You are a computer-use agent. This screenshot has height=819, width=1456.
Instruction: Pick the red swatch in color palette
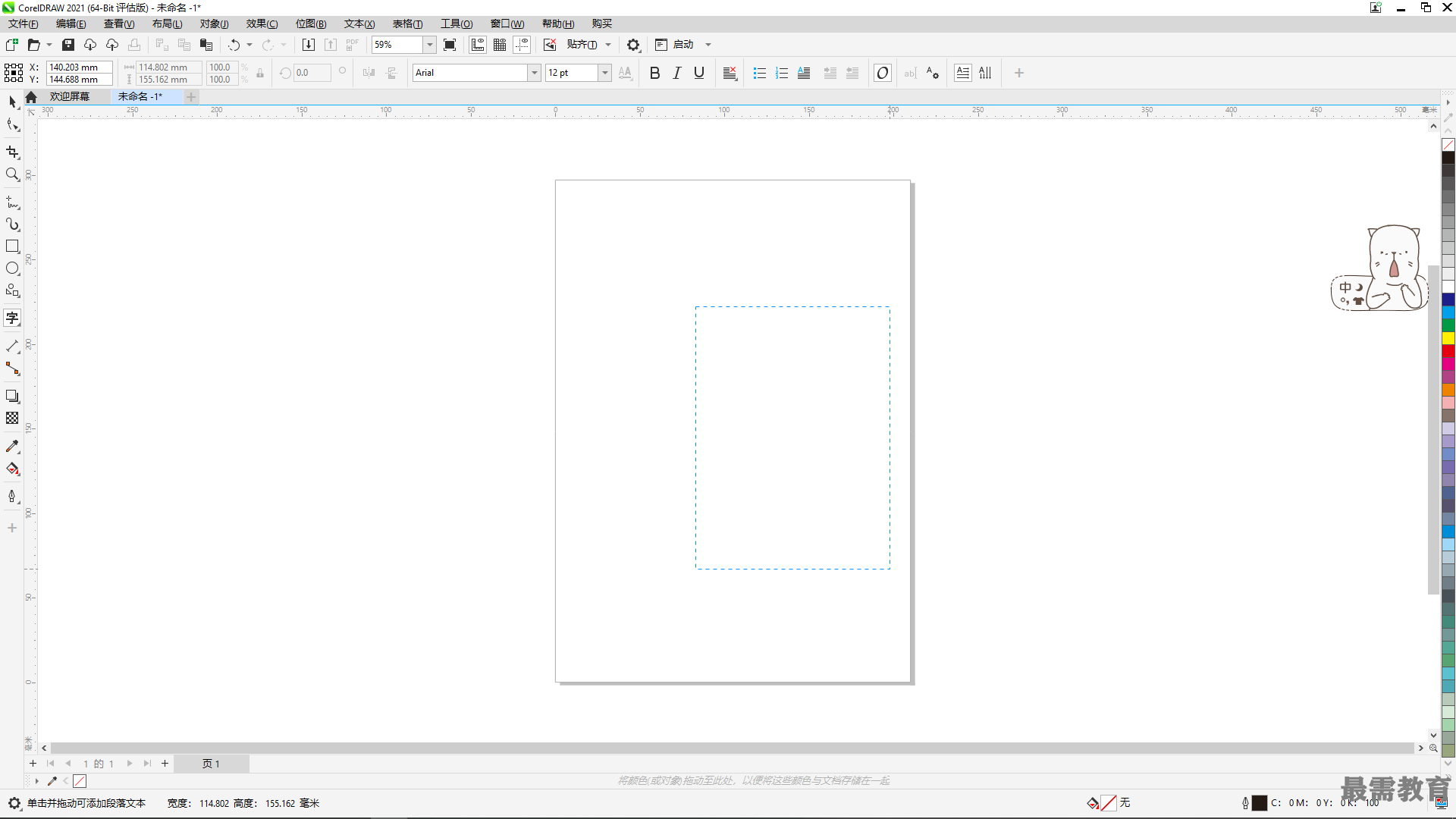(x=1448, y=351)
